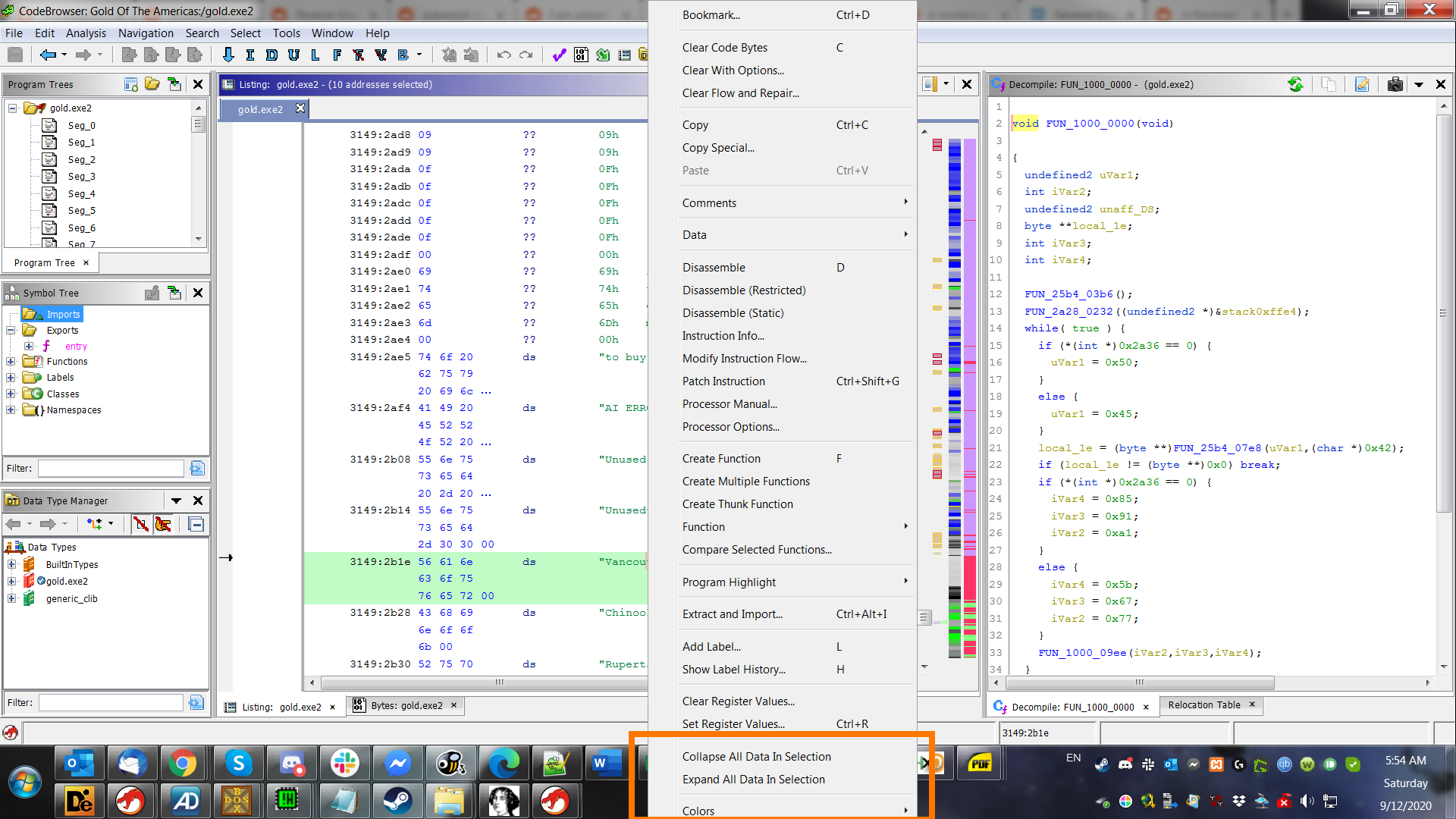1456x819 pixels.
Task: Open Data Type Manager dropdown menu arrow
Action: coord(176,500)
